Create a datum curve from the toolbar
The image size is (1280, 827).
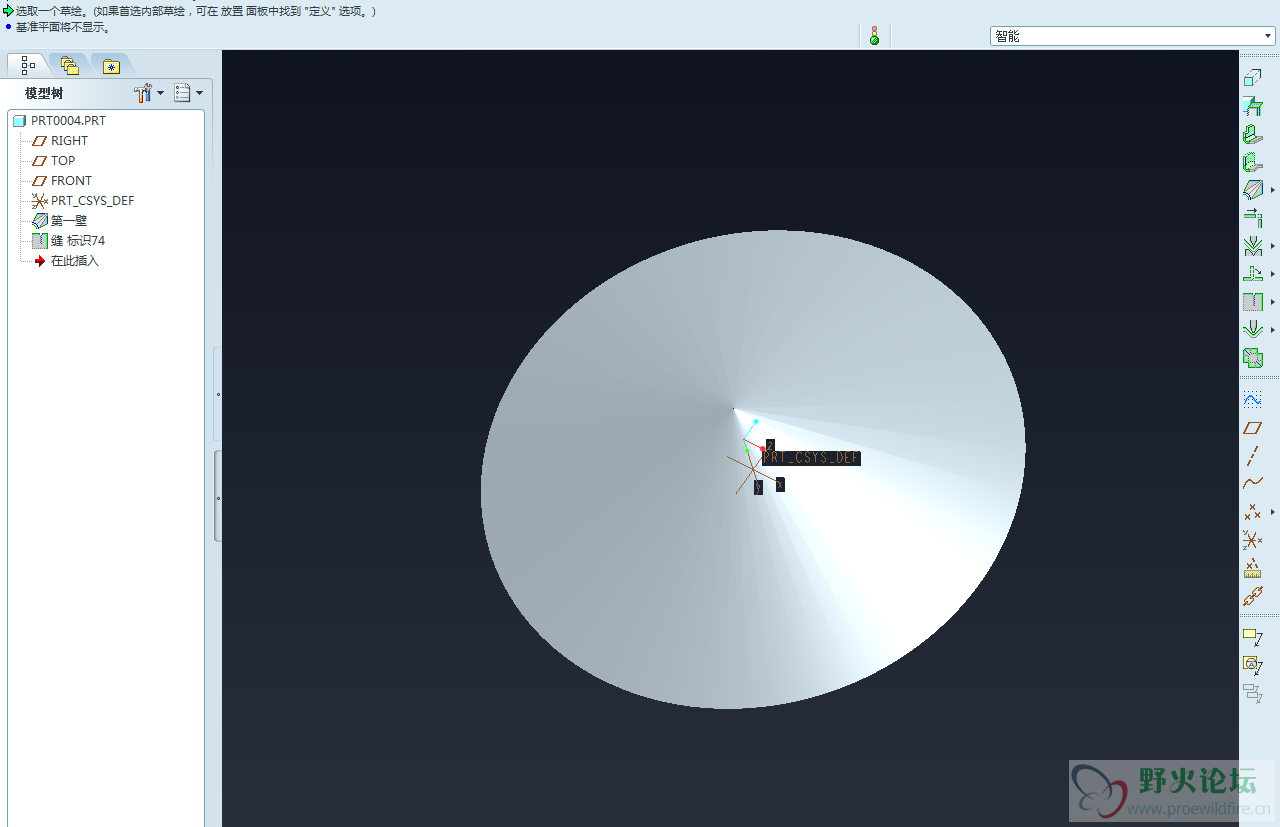(x=1252, y=484)
